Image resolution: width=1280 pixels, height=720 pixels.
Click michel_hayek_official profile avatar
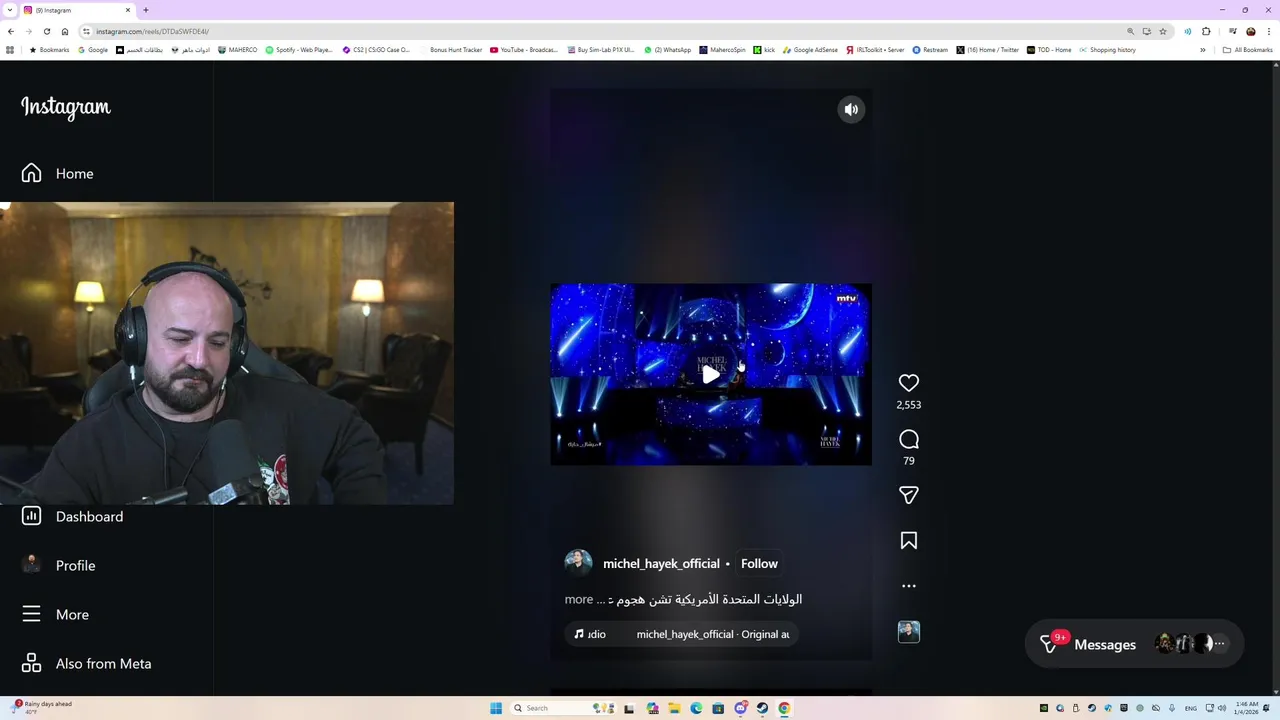(578, 563)
